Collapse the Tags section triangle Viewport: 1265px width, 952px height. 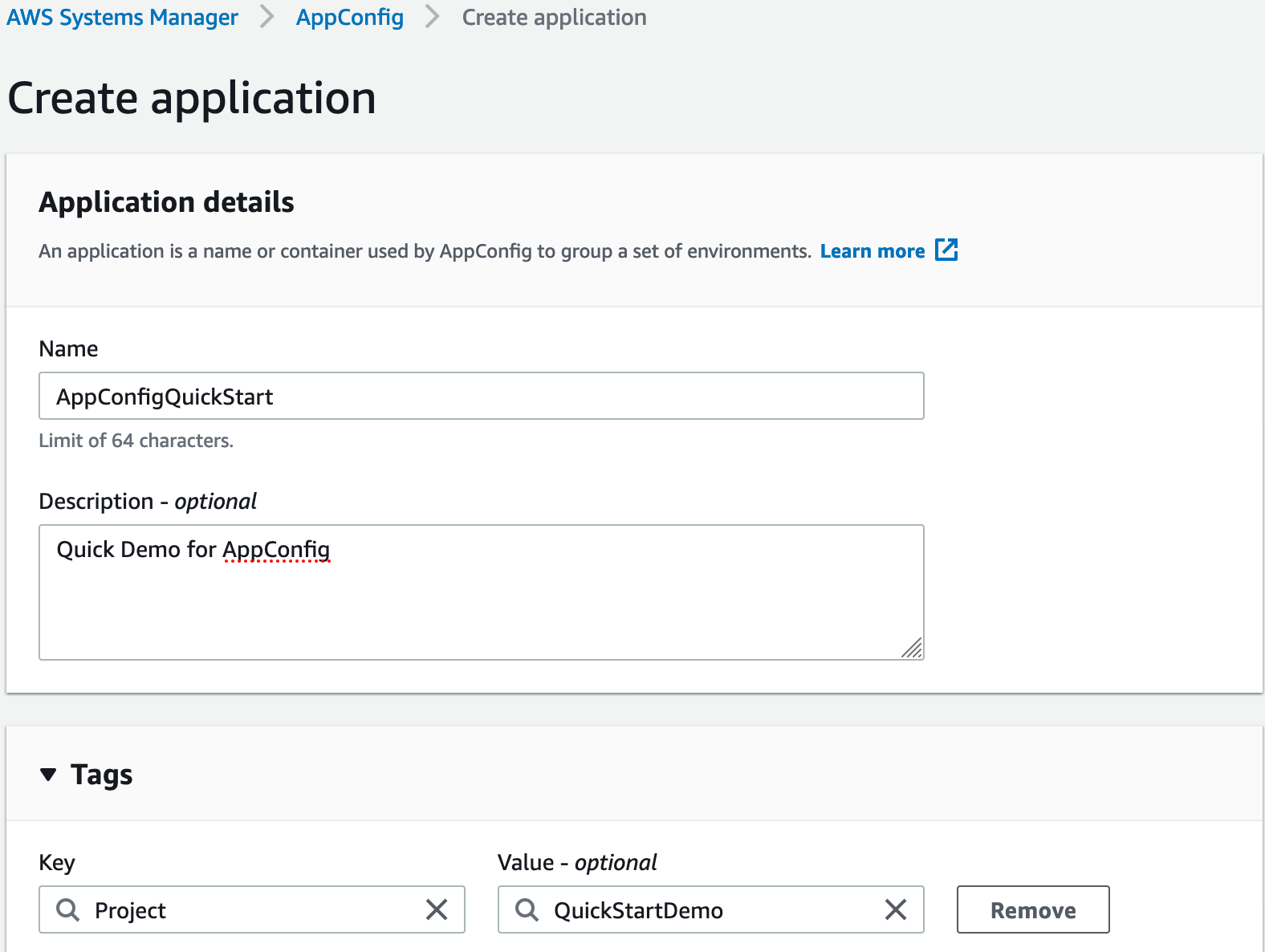click(x=48, y=775)
